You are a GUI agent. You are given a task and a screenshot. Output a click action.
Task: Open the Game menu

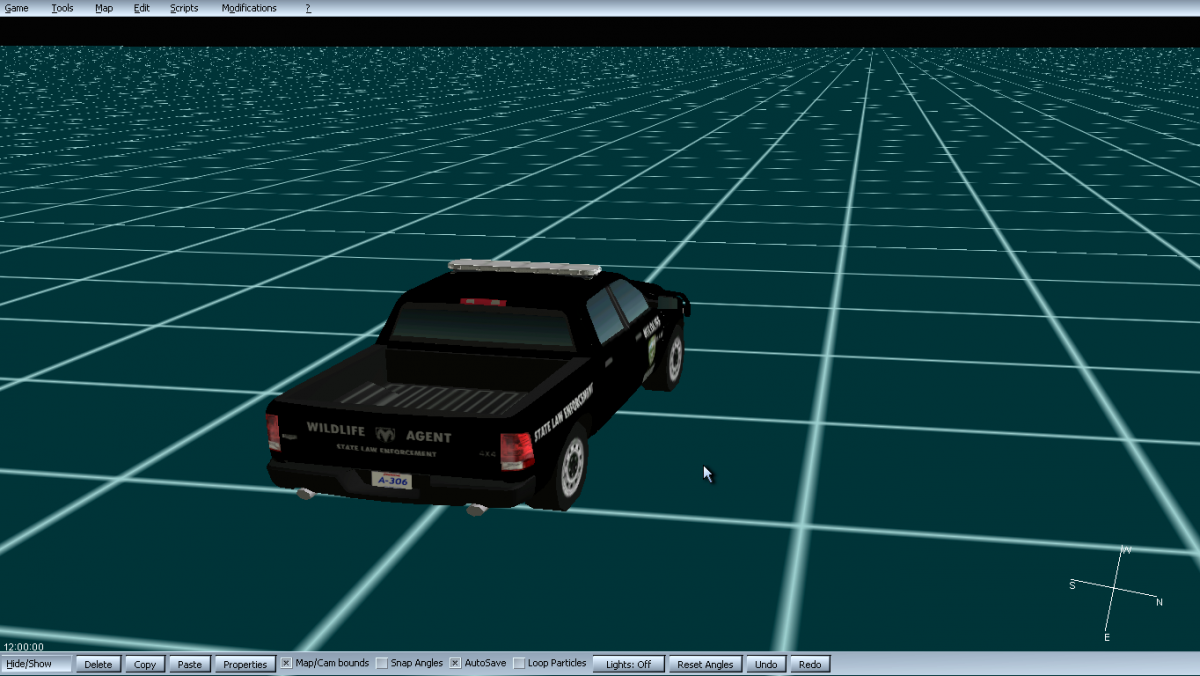[x=16, y=8]
